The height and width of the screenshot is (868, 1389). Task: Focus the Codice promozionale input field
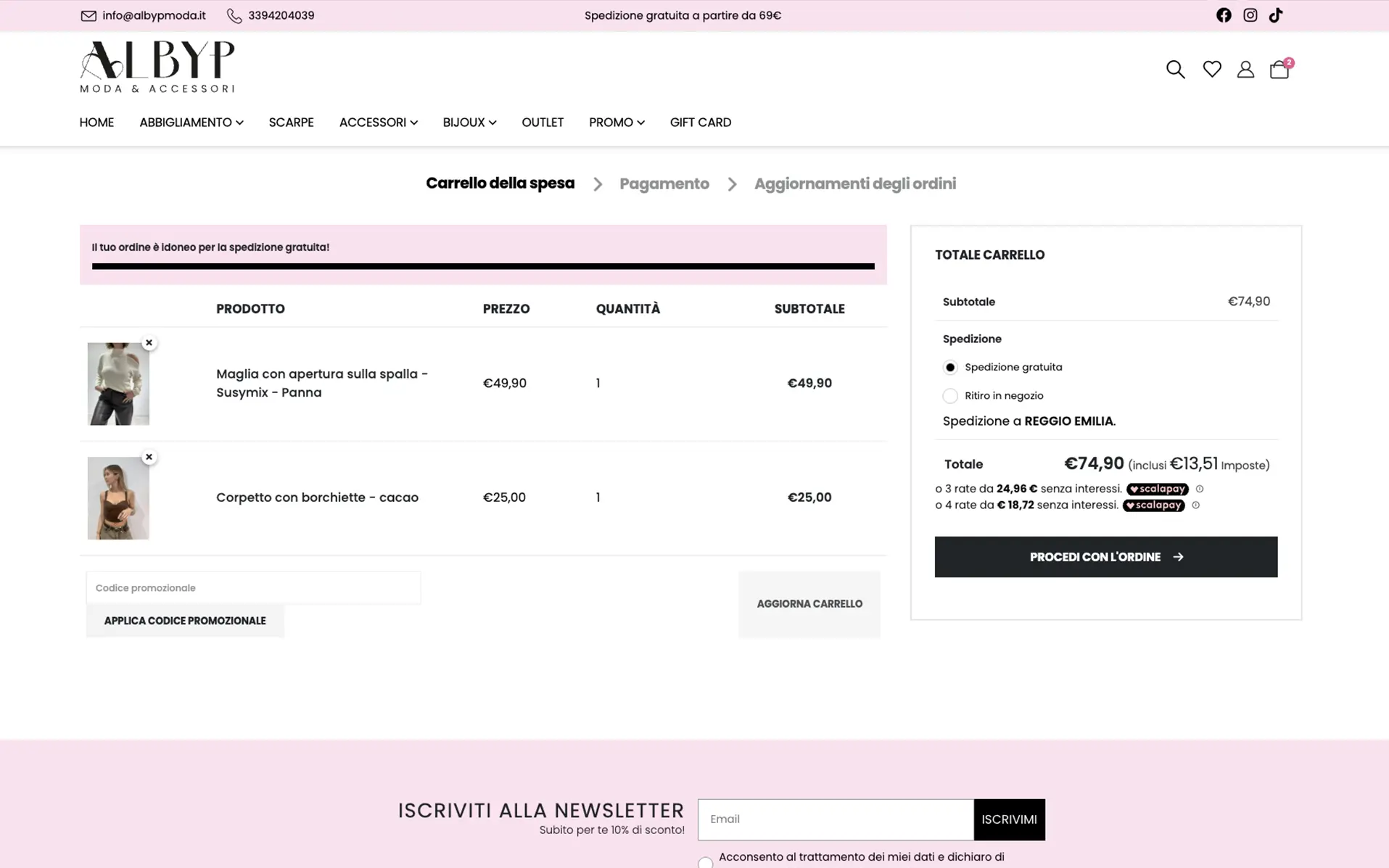click(253, 587)
